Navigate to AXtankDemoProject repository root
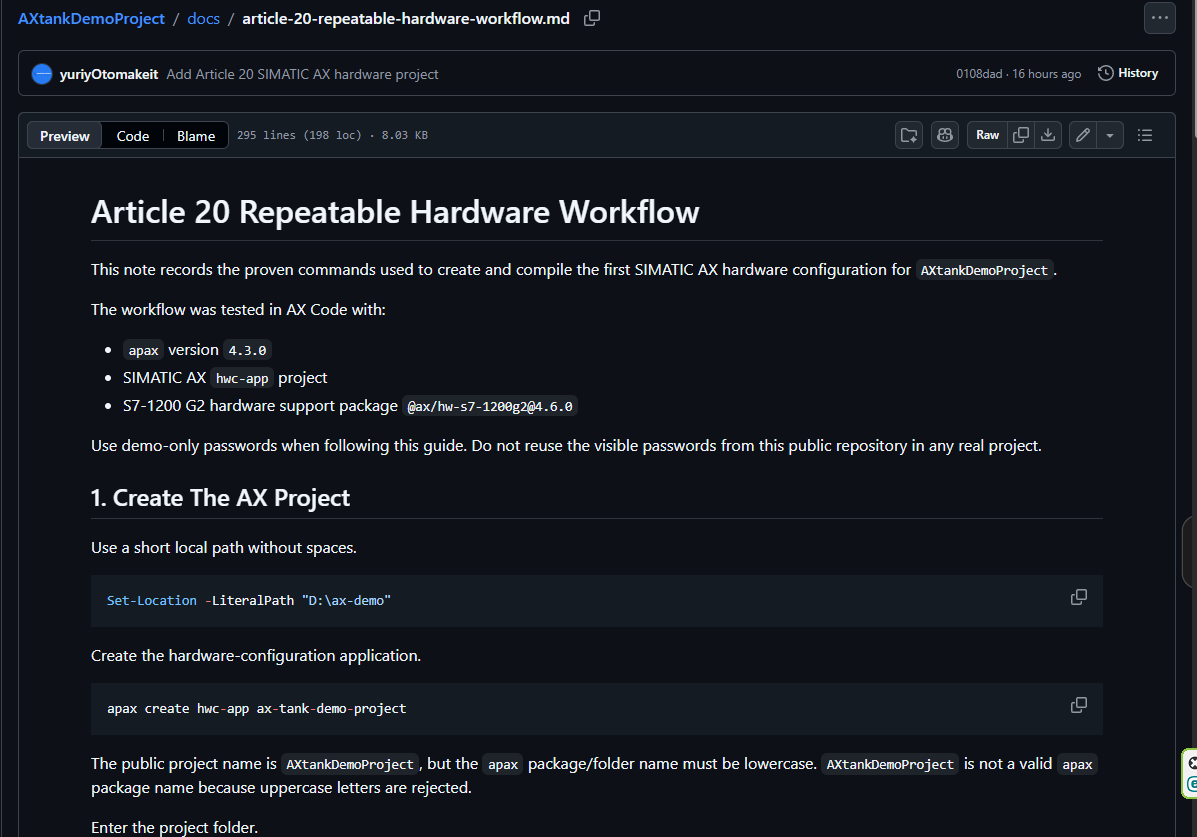 (x=91, y=18)
